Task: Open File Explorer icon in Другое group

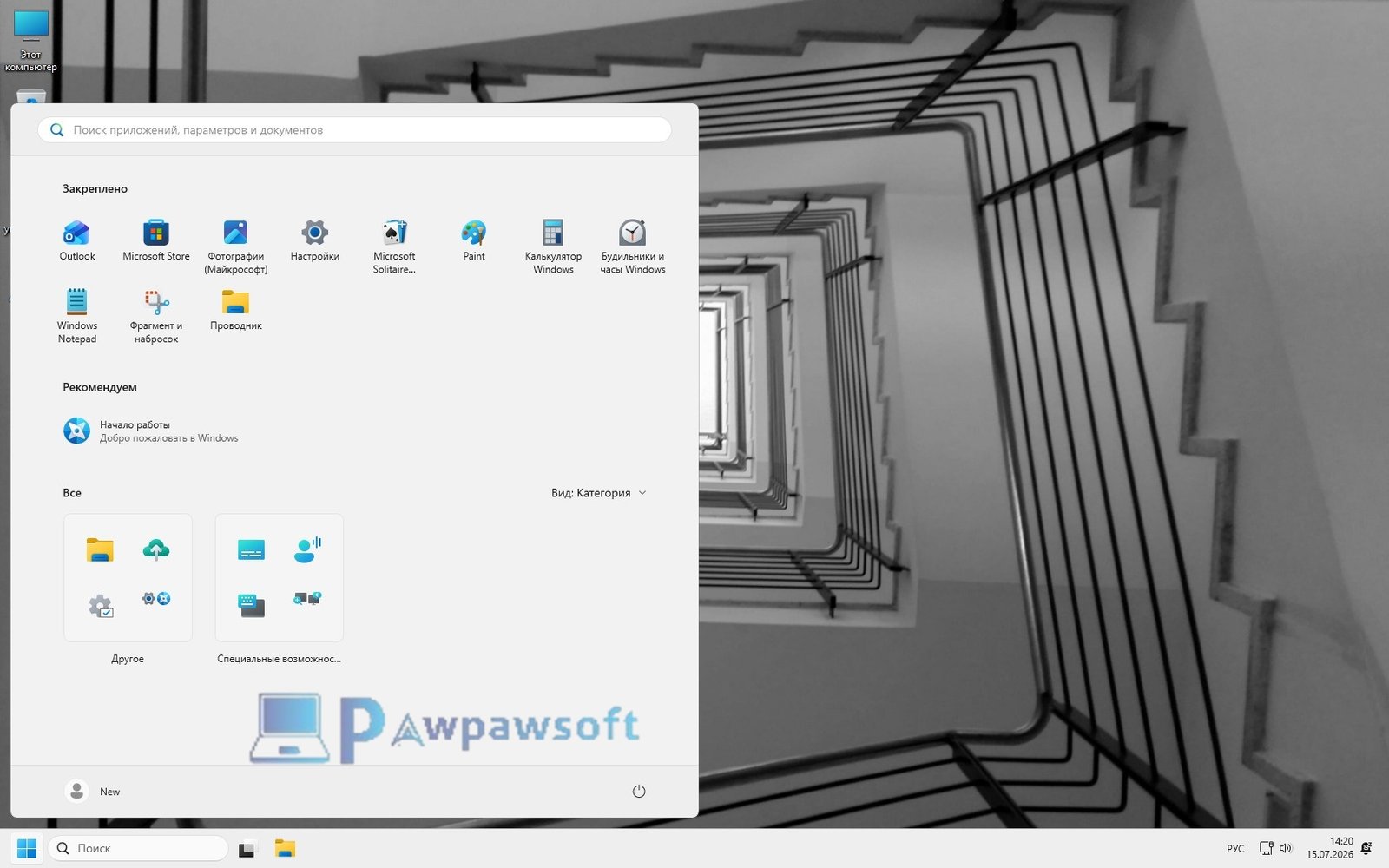Action: coord(100,549)
